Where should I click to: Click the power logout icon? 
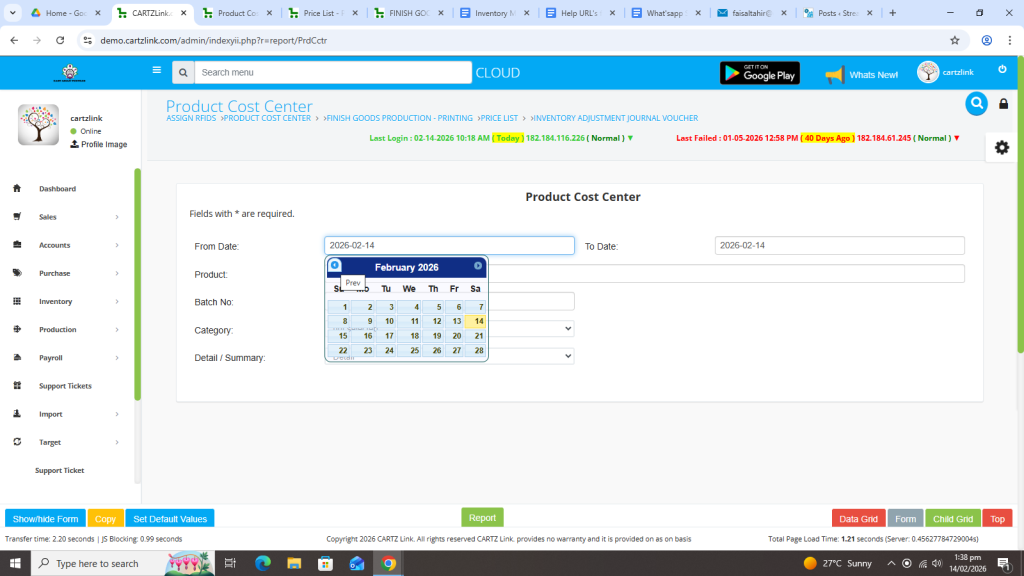1002,69
